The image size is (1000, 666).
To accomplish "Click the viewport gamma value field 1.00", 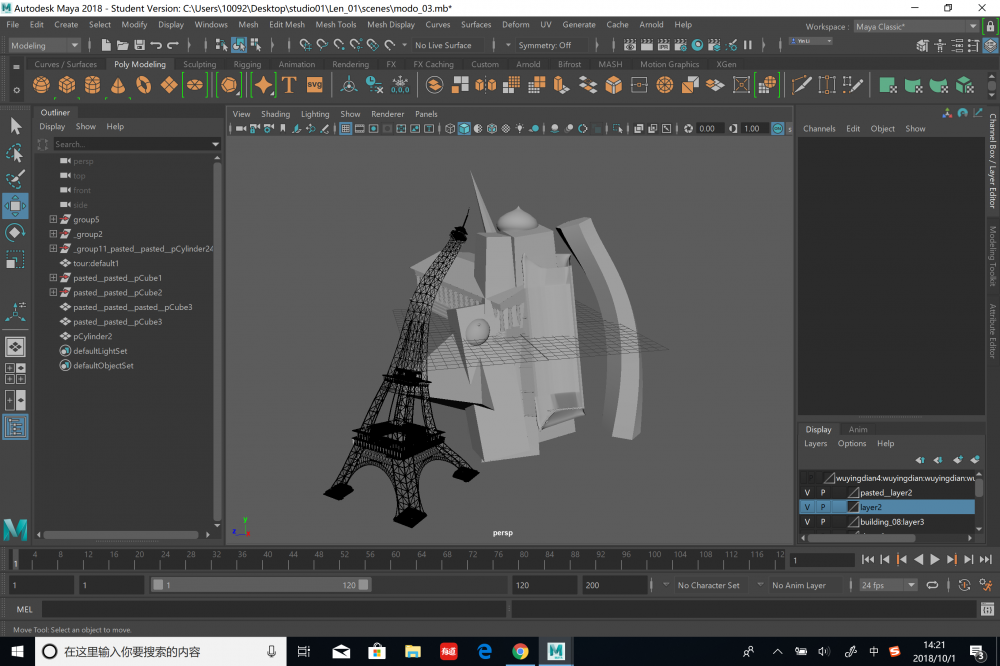I will (x=753, y=129).
